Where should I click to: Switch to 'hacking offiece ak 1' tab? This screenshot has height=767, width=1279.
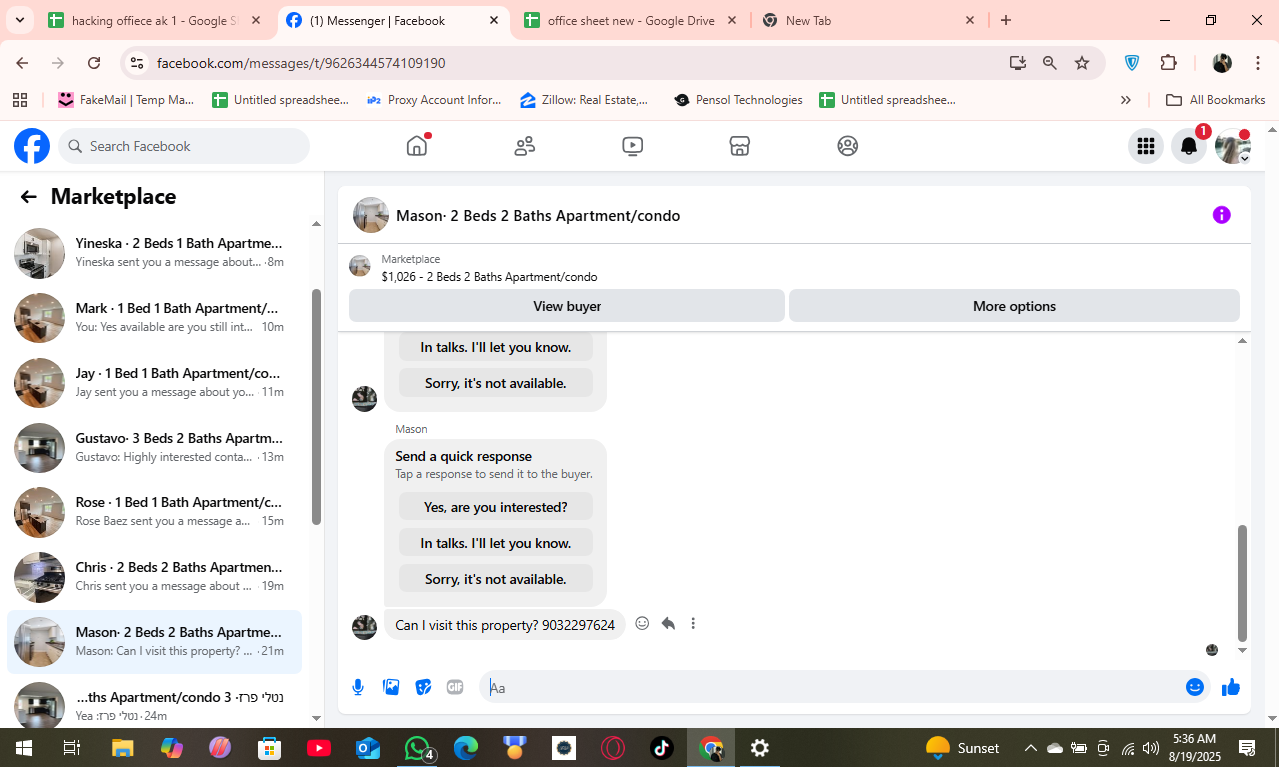(x=155, y=20)
